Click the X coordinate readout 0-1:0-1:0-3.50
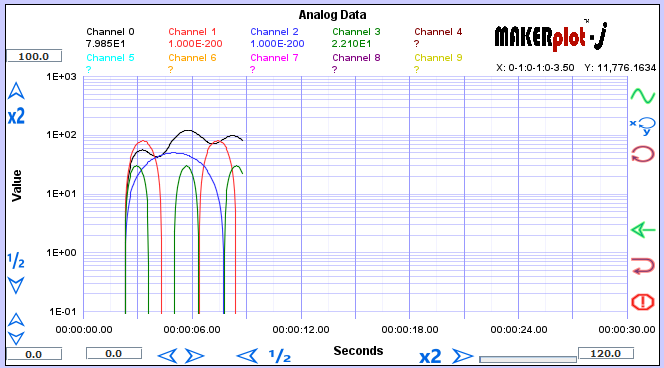This screenshot has height=368, width=664. tap(535, 68)
